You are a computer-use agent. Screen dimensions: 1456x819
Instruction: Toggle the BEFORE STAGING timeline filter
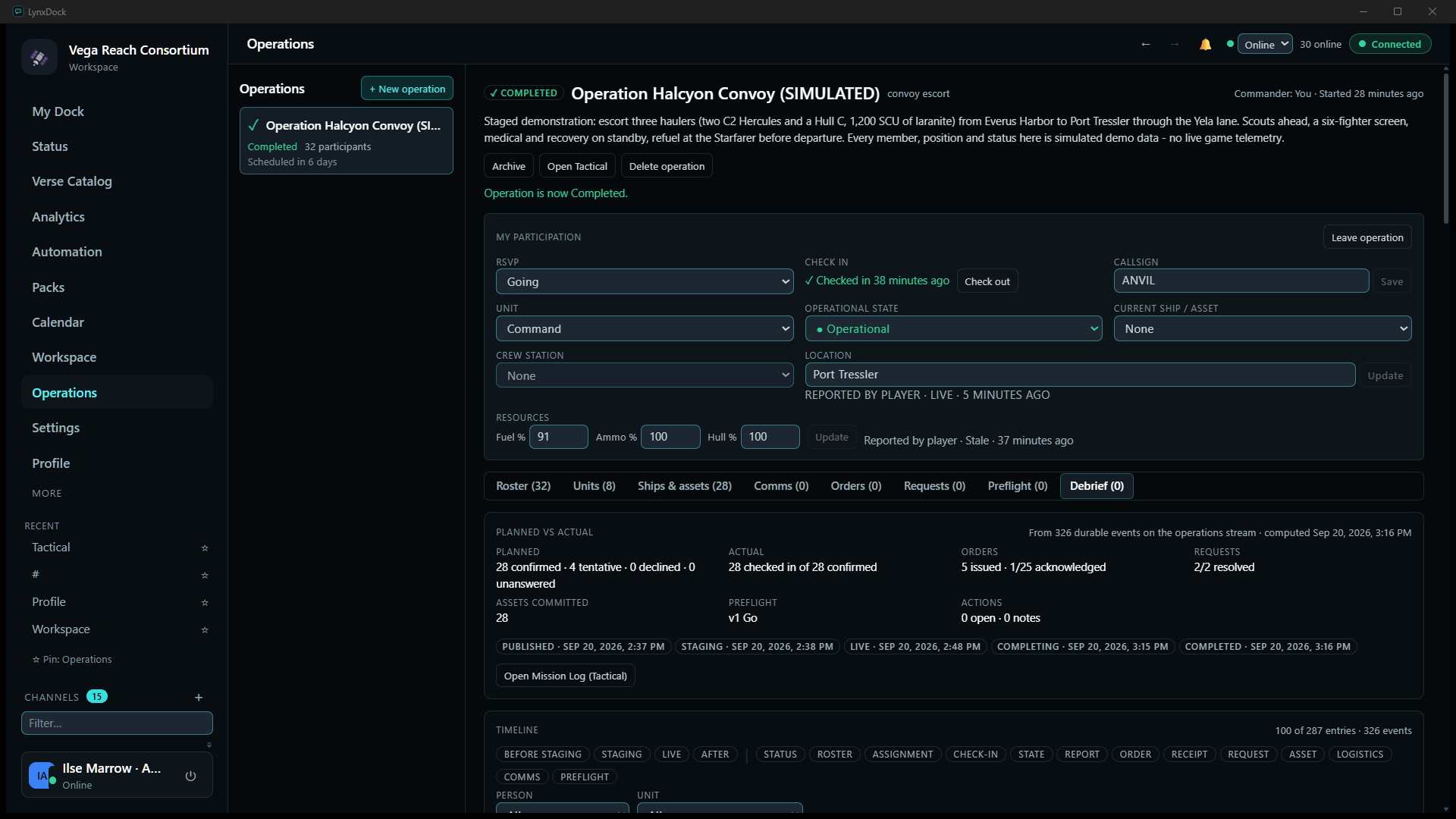point(543,754)
